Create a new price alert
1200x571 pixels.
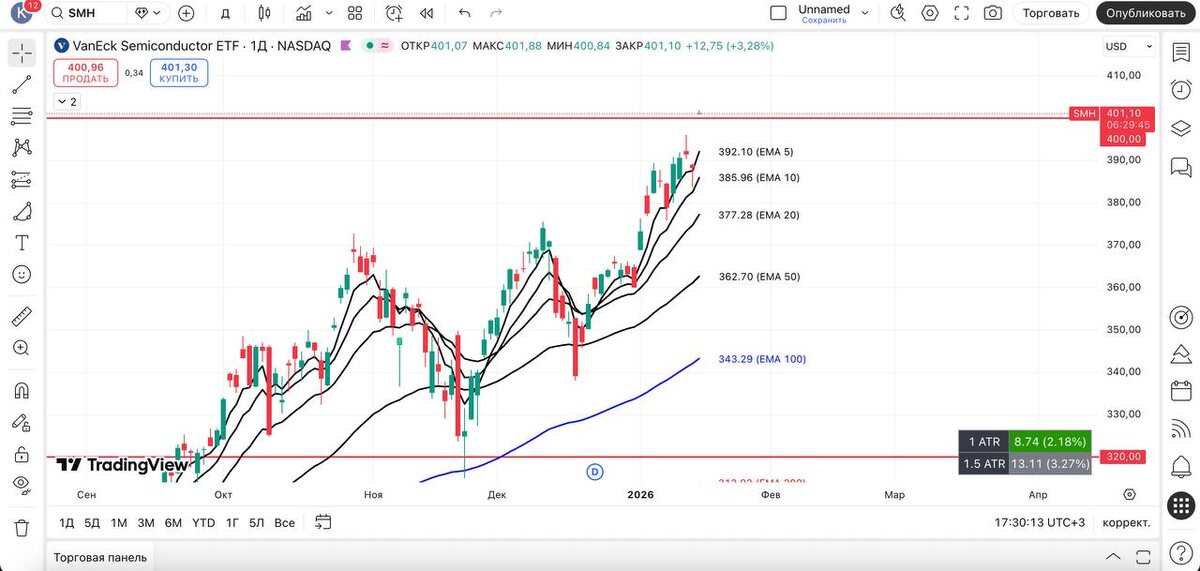click(394, 13)
